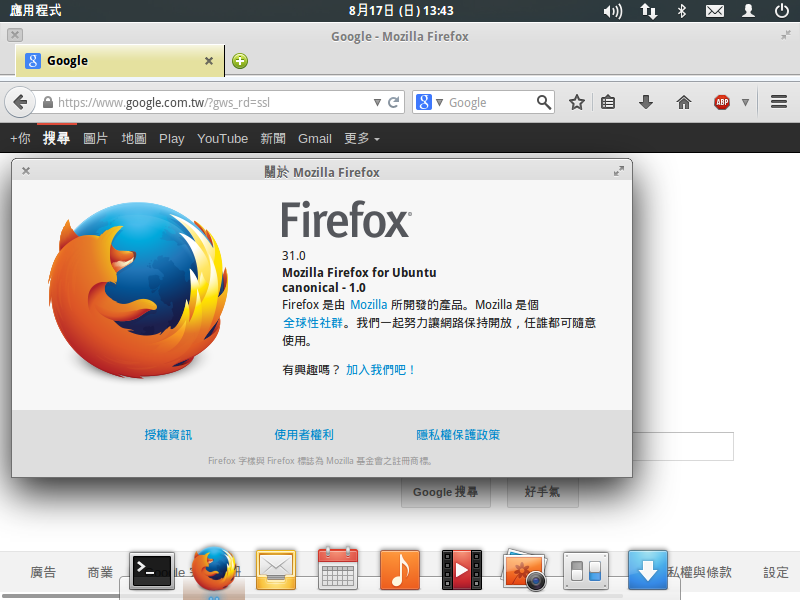Open the photo app in the dock

click(524, 570)
